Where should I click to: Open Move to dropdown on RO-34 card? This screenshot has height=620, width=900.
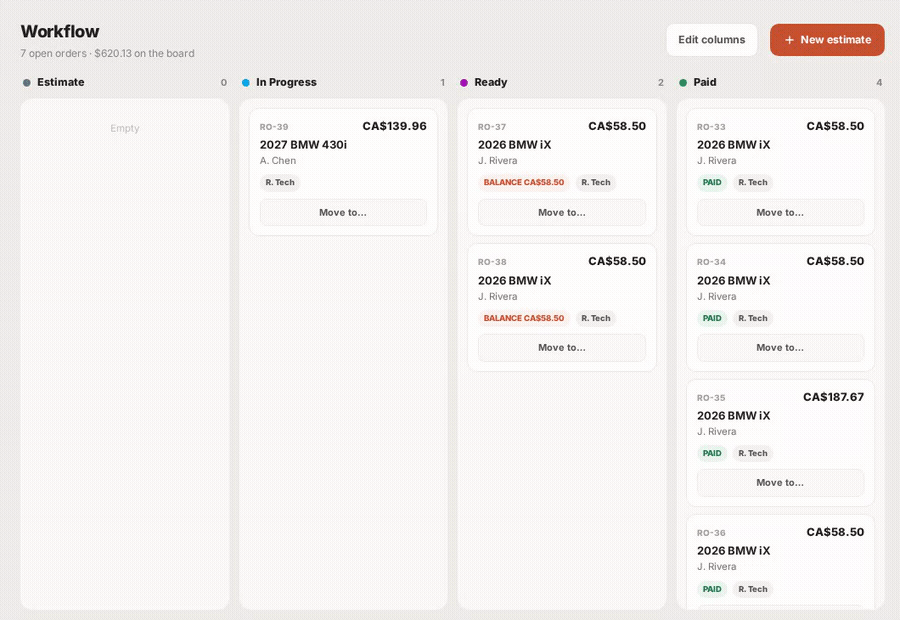pos(780,347)
